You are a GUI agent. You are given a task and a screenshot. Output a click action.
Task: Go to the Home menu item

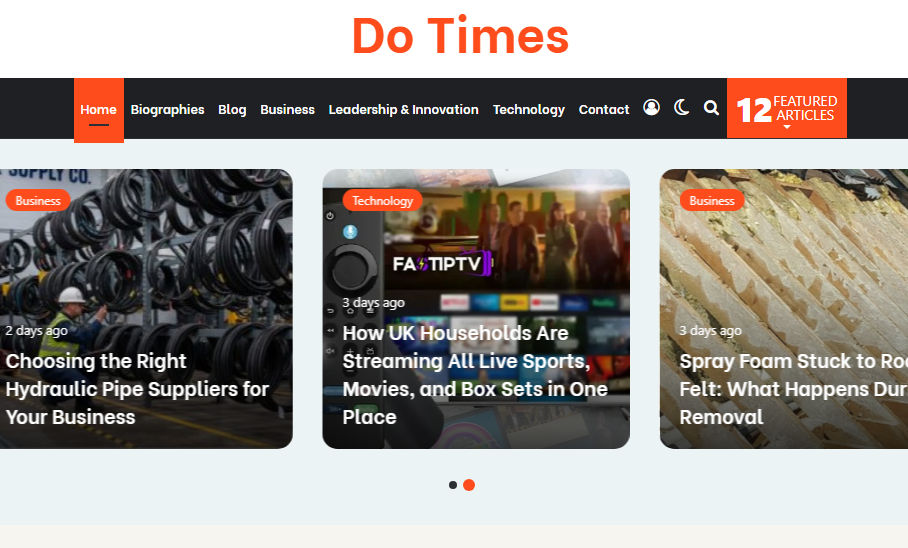98,109
